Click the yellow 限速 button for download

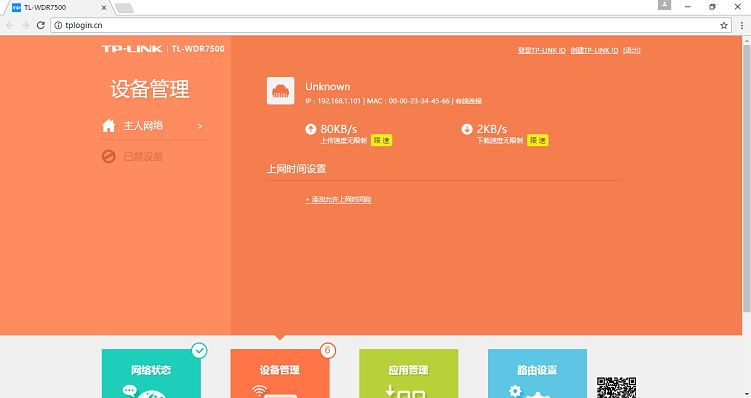537,140
